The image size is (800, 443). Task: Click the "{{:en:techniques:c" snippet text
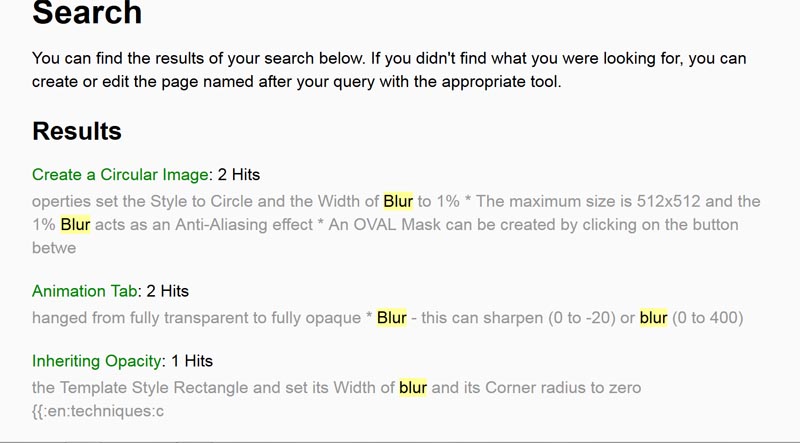tap(96, 410)
